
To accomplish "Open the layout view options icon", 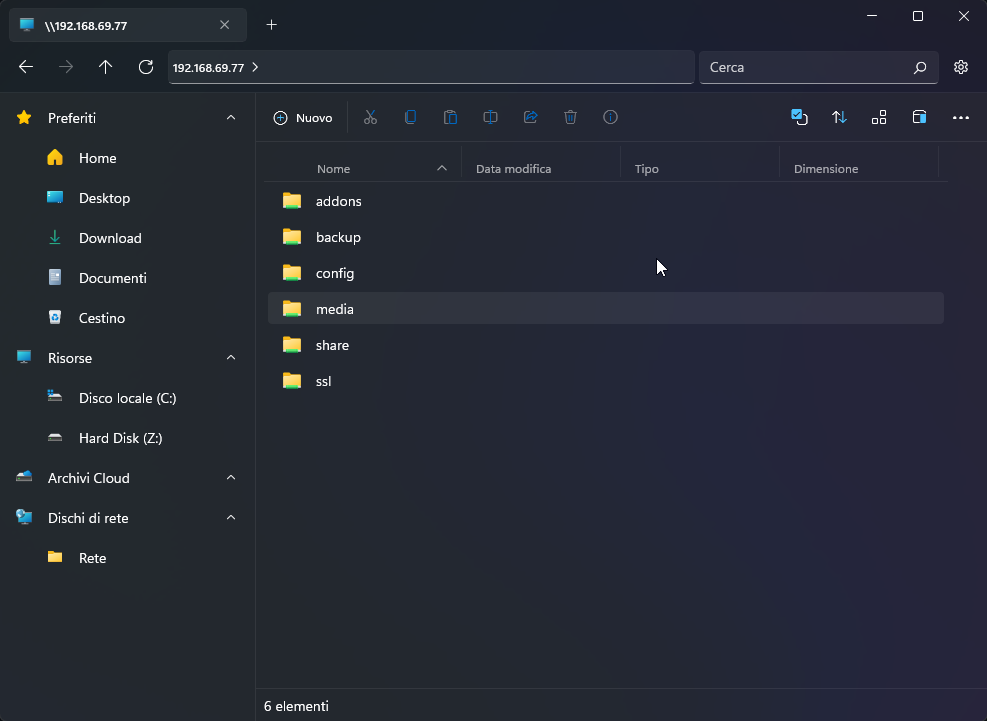I will [x=879, y=117].
